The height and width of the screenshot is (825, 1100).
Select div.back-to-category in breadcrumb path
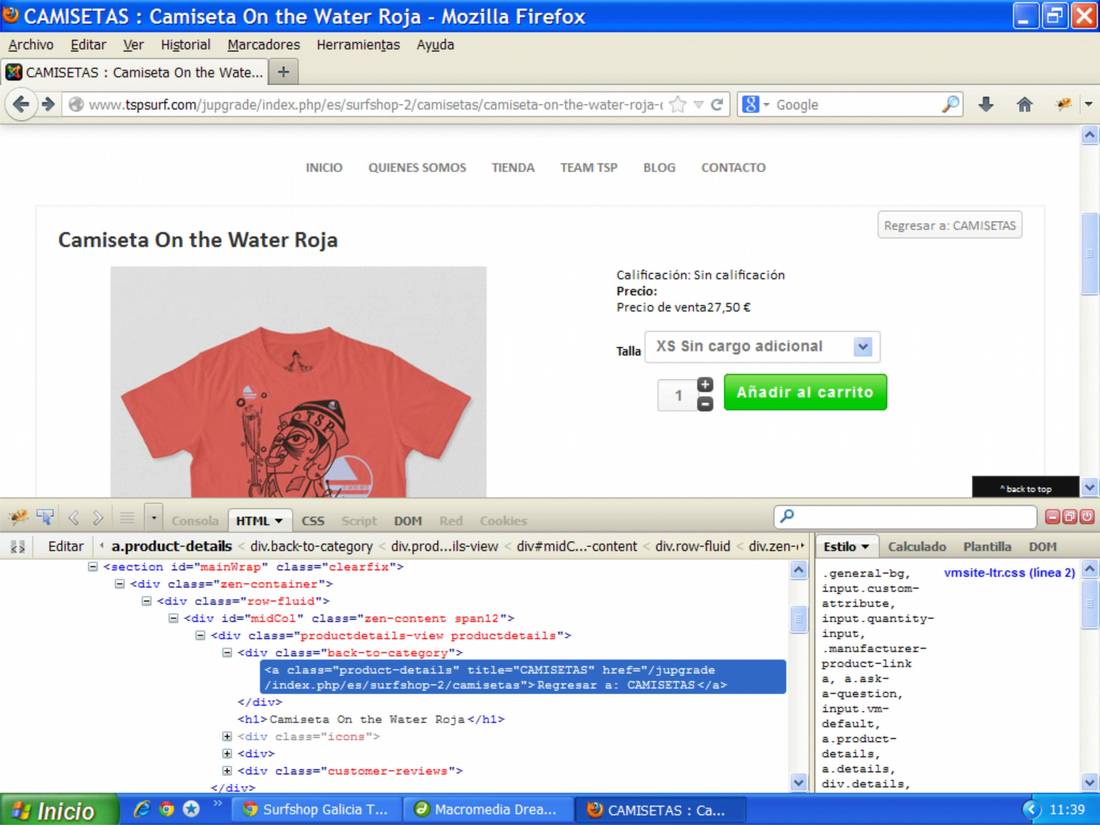coord(311,546)
